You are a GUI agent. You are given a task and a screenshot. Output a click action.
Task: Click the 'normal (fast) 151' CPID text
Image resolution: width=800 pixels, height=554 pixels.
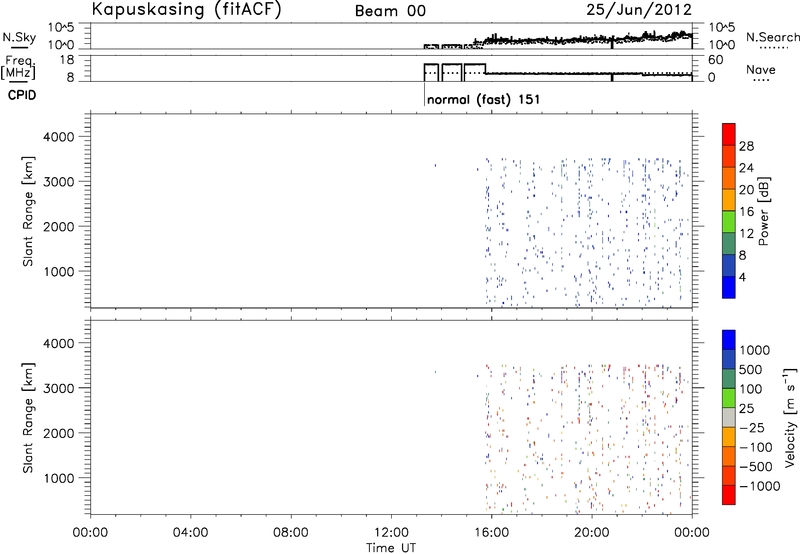pyautogui.click(x=483, y=99)
